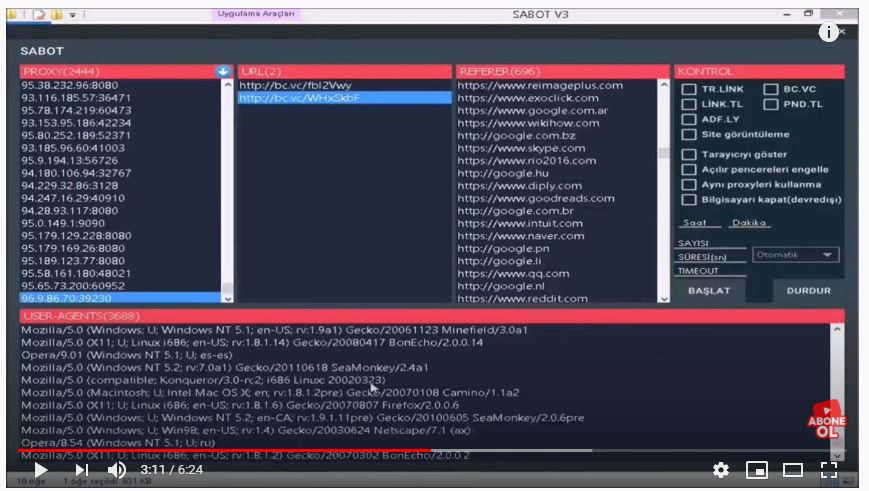This screenshot has height=491, width=869.
Task: Open the video info card icon
Action: (x=829, y=32)
